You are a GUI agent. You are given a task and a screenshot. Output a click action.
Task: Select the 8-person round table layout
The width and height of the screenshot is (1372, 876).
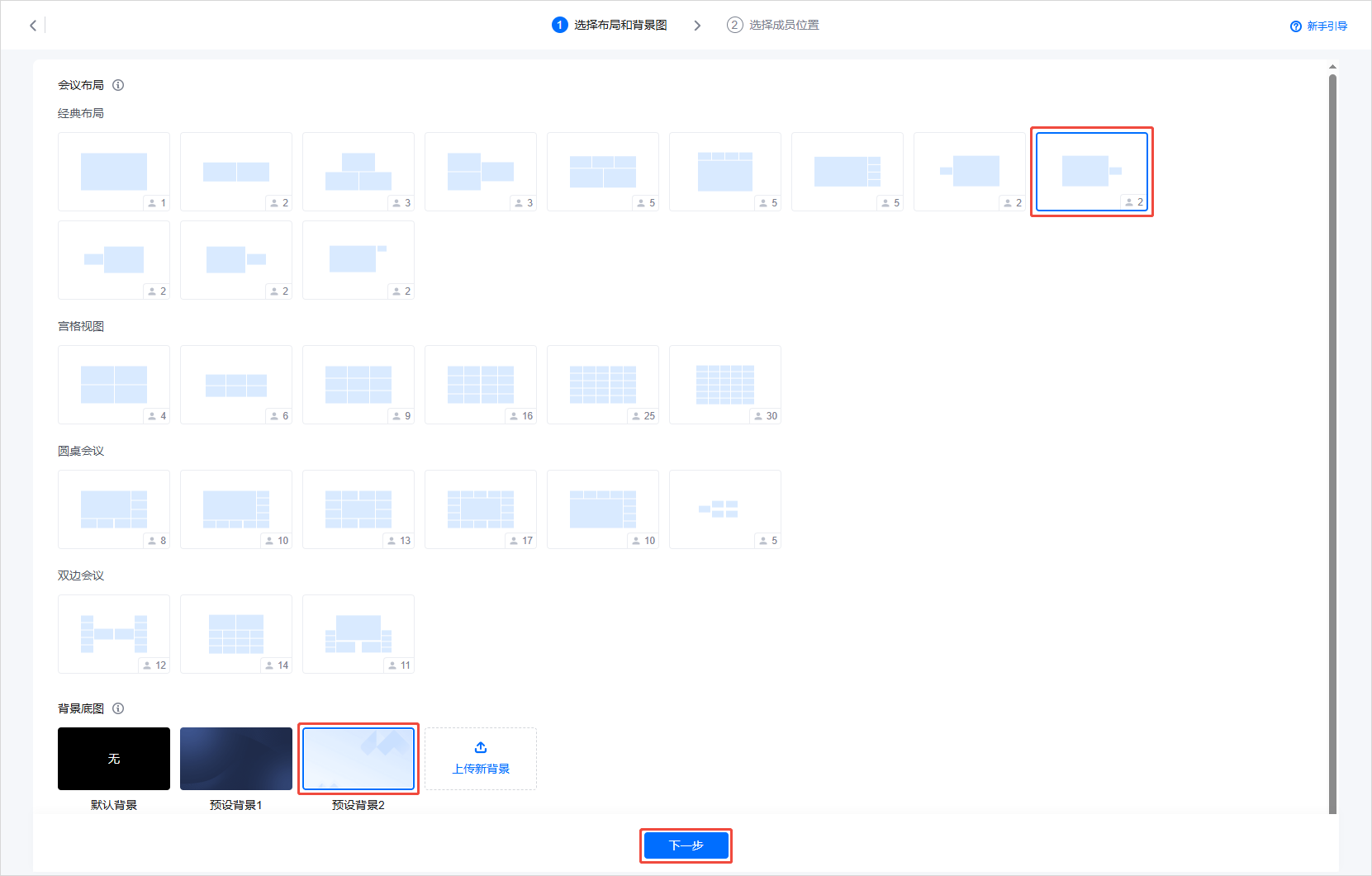point(114,509)
